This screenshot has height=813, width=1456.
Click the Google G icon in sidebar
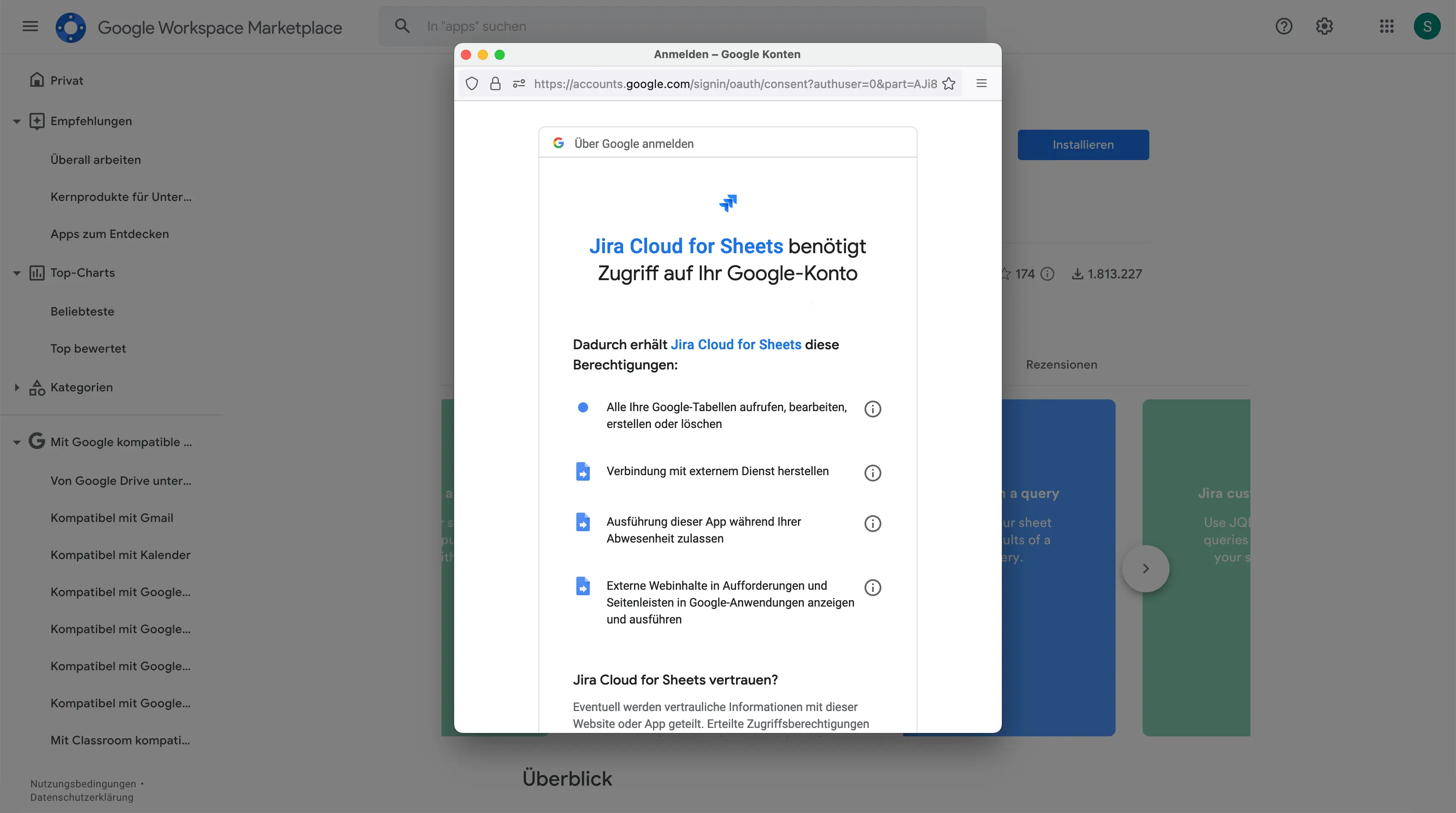click(x=37, y=441)
